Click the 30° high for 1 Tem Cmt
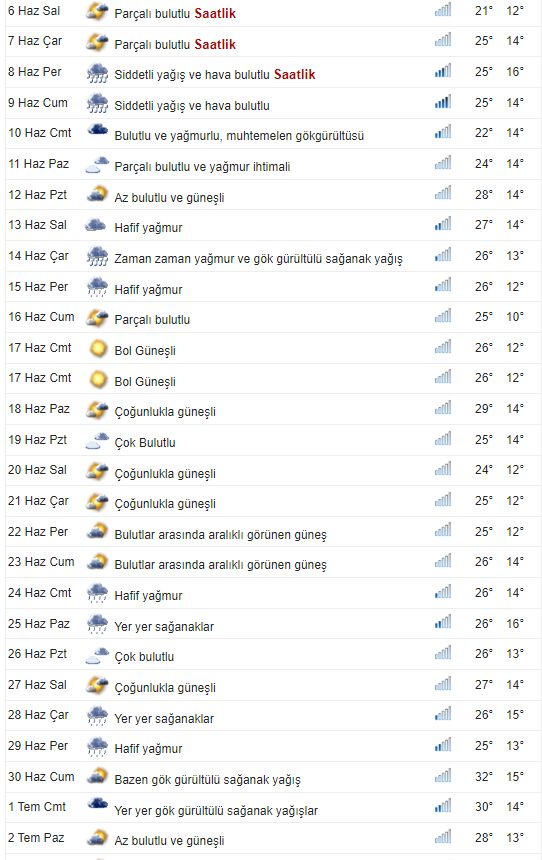The width and height of the screenshot is (542, 860). point(484,807)
